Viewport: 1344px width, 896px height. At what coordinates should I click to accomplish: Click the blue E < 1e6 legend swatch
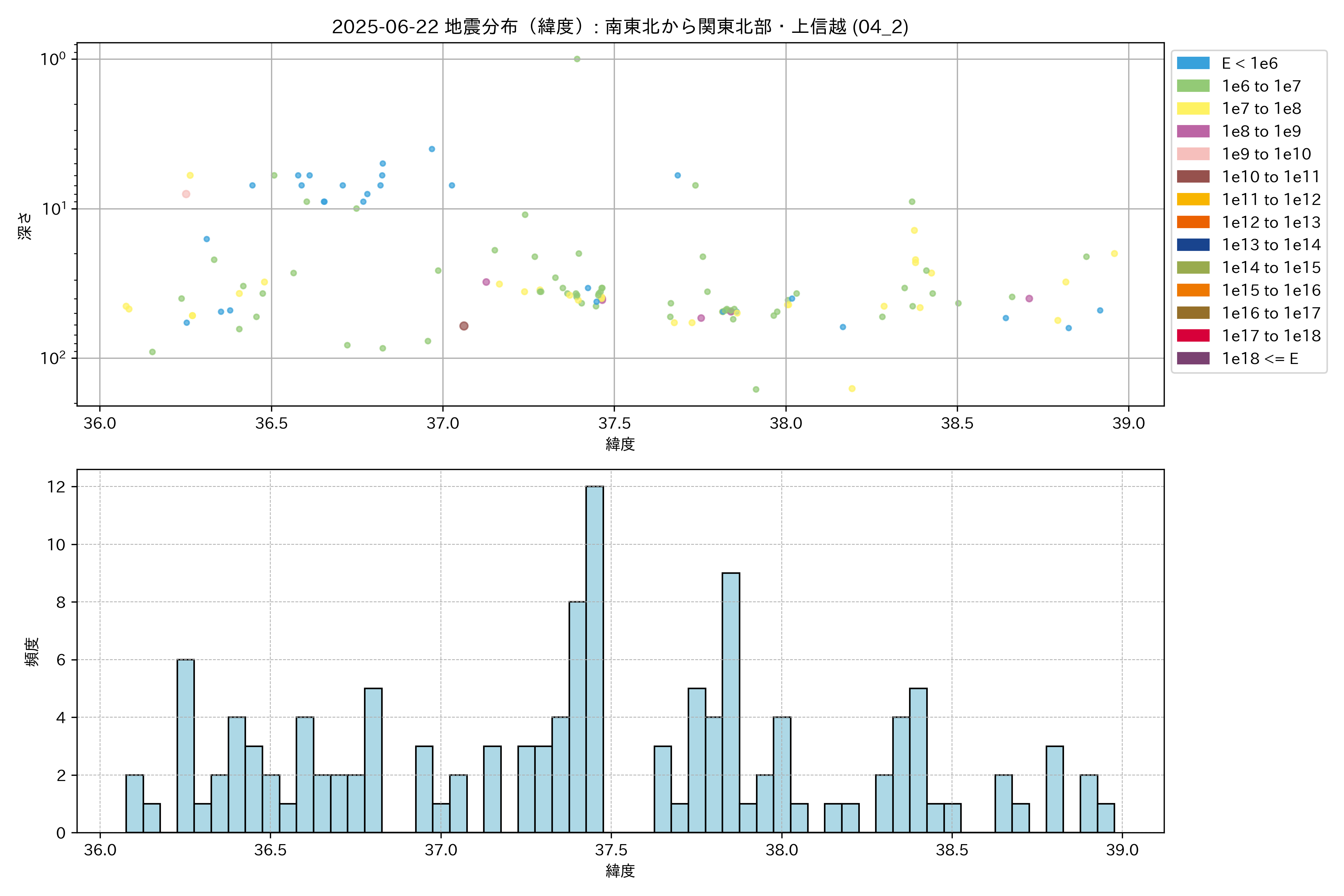click(1192, 63)
